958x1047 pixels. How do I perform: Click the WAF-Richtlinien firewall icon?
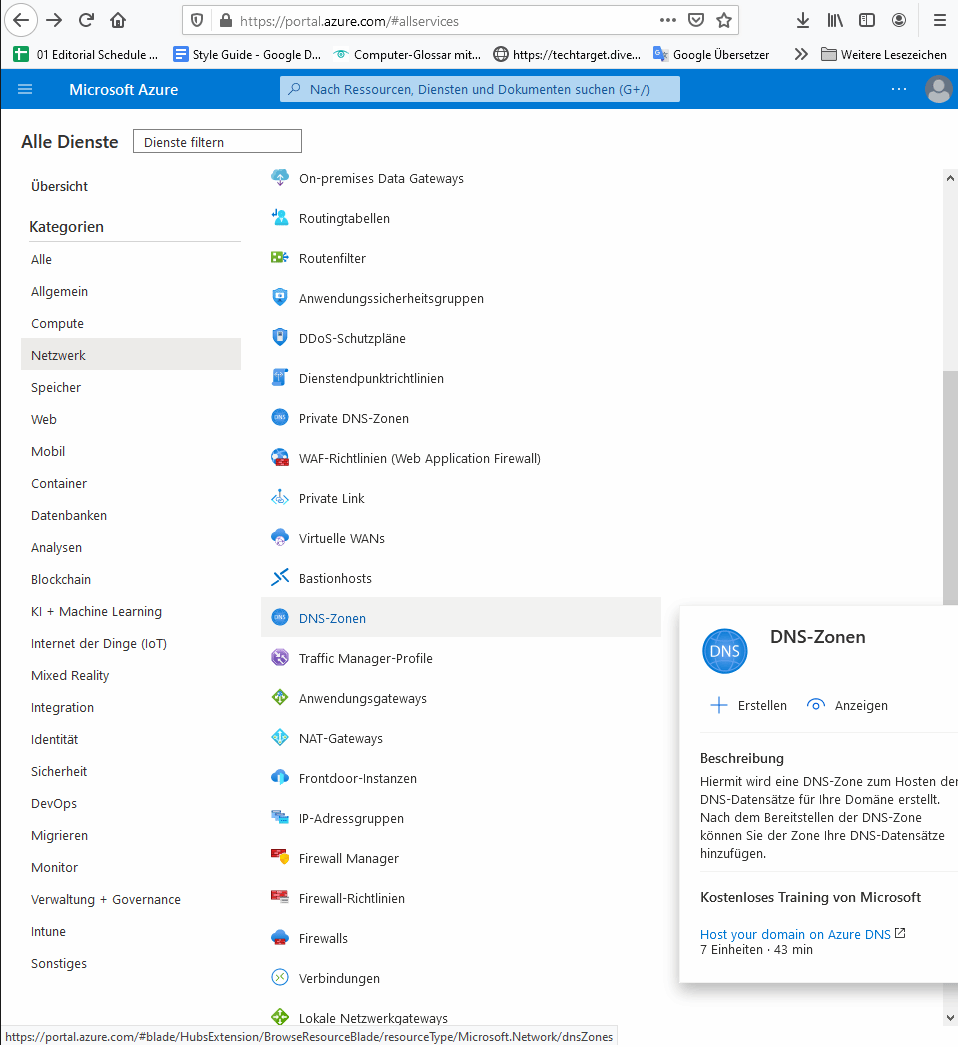280,457
